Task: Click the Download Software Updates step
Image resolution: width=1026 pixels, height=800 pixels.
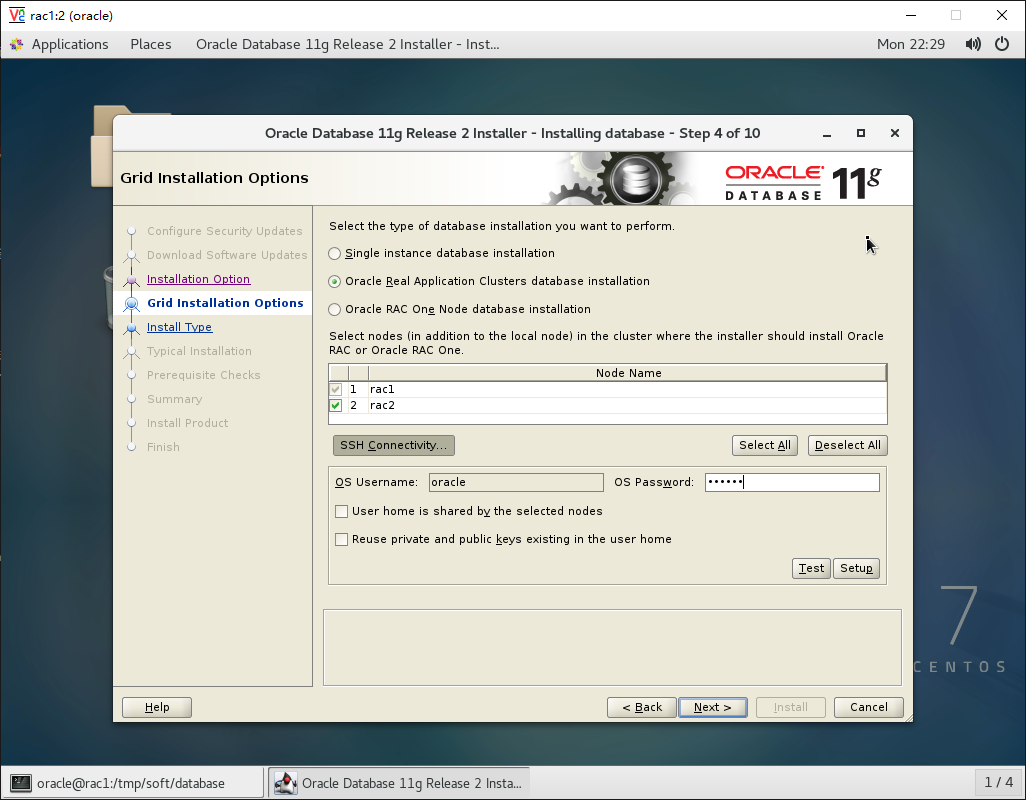Action: click(x=227, y=255)
